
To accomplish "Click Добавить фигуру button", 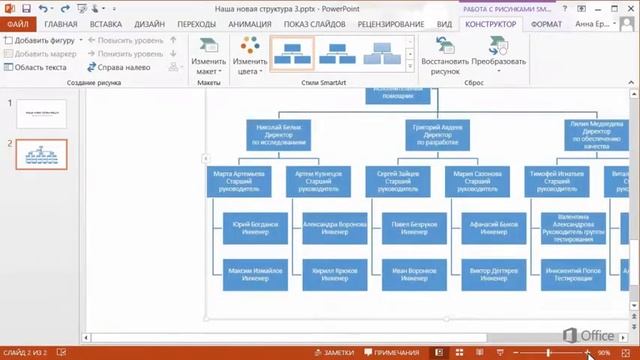I will pos(40,40).
